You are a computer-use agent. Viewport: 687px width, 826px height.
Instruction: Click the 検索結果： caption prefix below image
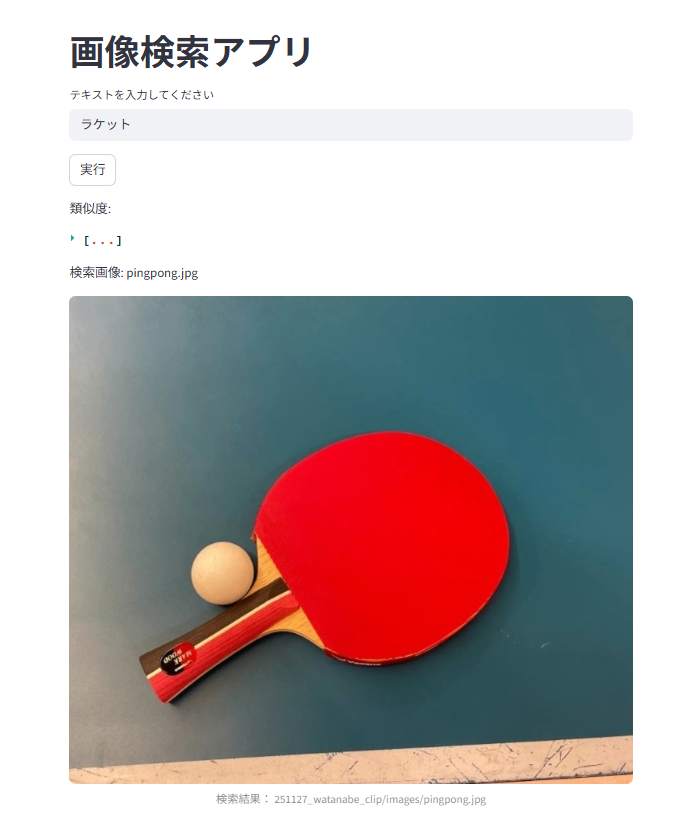(x=243, y=799)
